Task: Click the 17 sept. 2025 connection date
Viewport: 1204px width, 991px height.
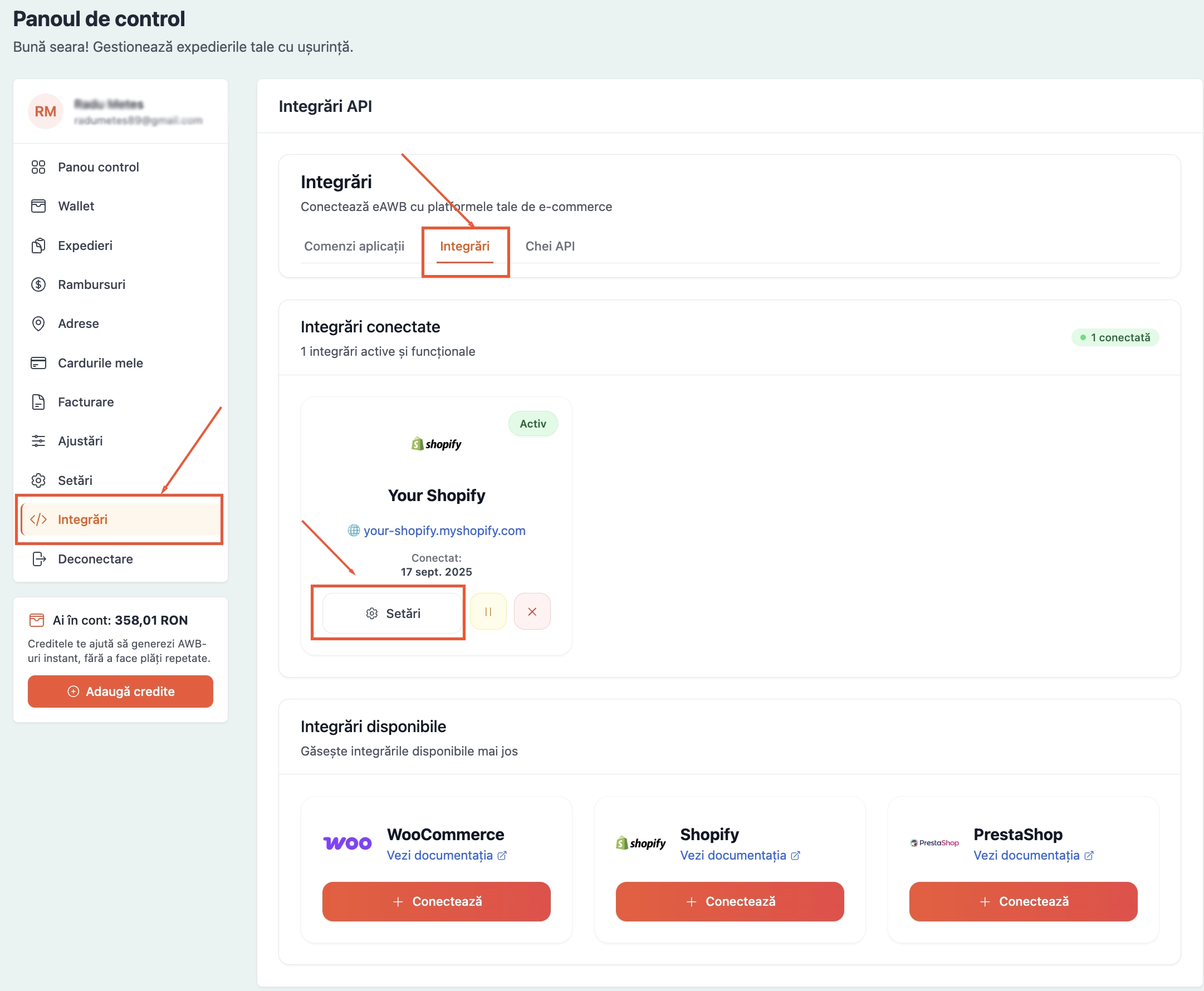Action: coord(436,572)
